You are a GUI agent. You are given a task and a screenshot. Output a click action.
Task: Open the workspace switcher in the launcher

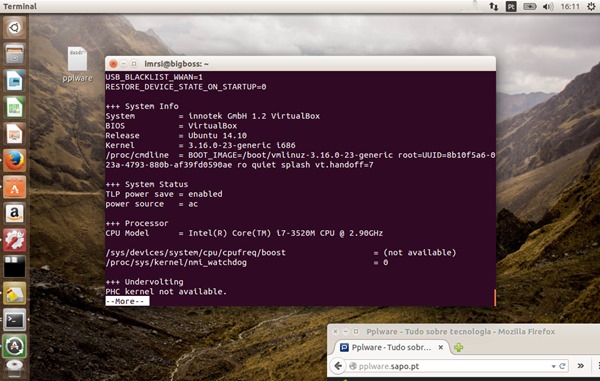pyautogui.click(x=15, y=267)
